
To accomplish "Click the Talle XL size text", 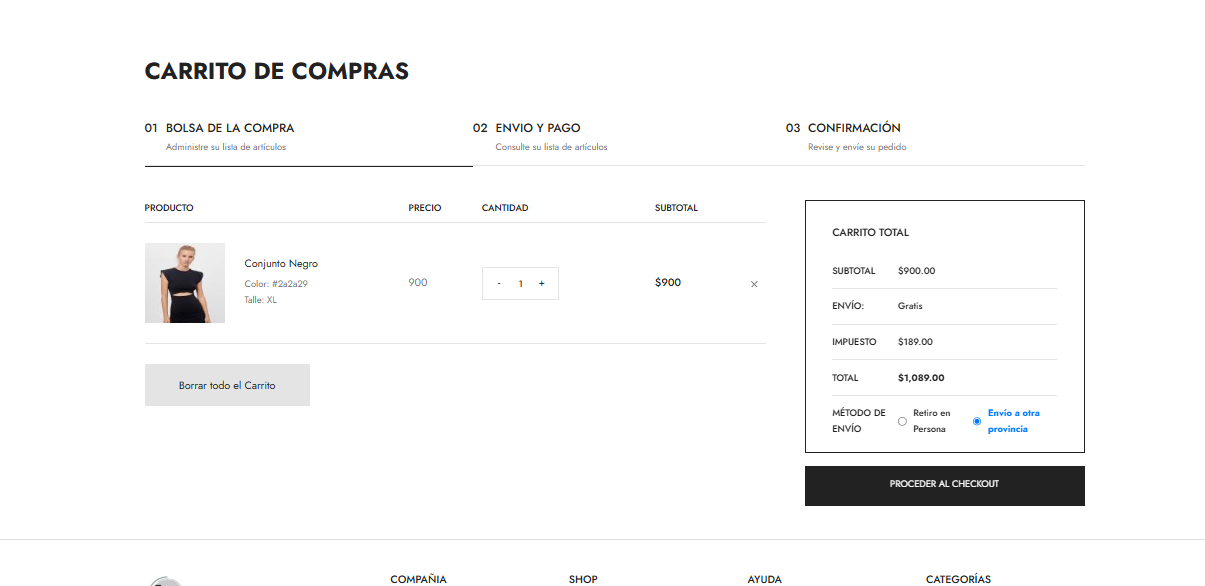I will pyautogui.click(x=261, y=300).
